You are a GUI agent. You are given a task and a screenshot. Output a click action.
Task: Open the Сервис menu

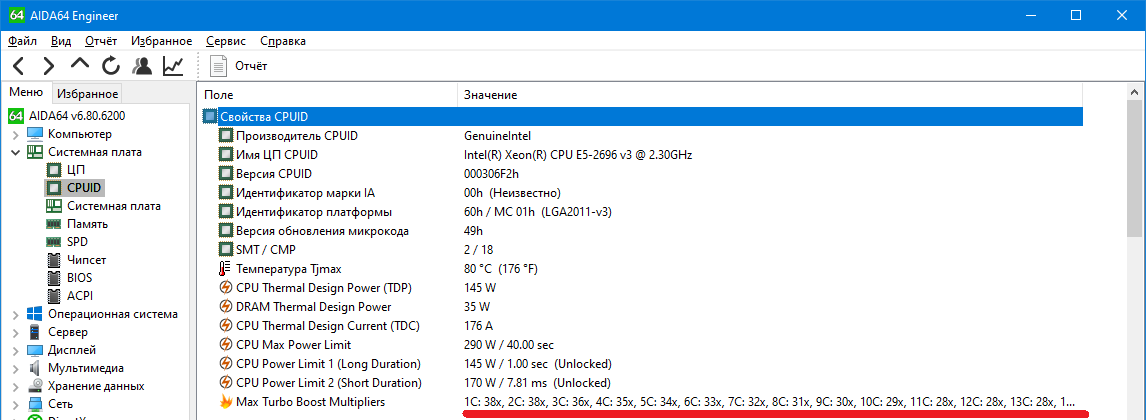(x=226, y=41)
